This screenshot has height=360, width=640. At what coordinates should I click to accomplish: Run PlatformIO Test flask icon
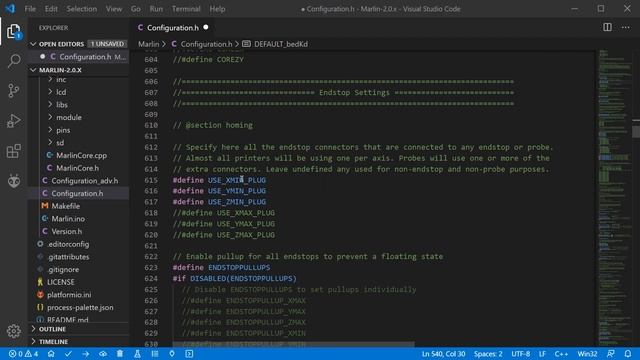[x=137, y=354]
